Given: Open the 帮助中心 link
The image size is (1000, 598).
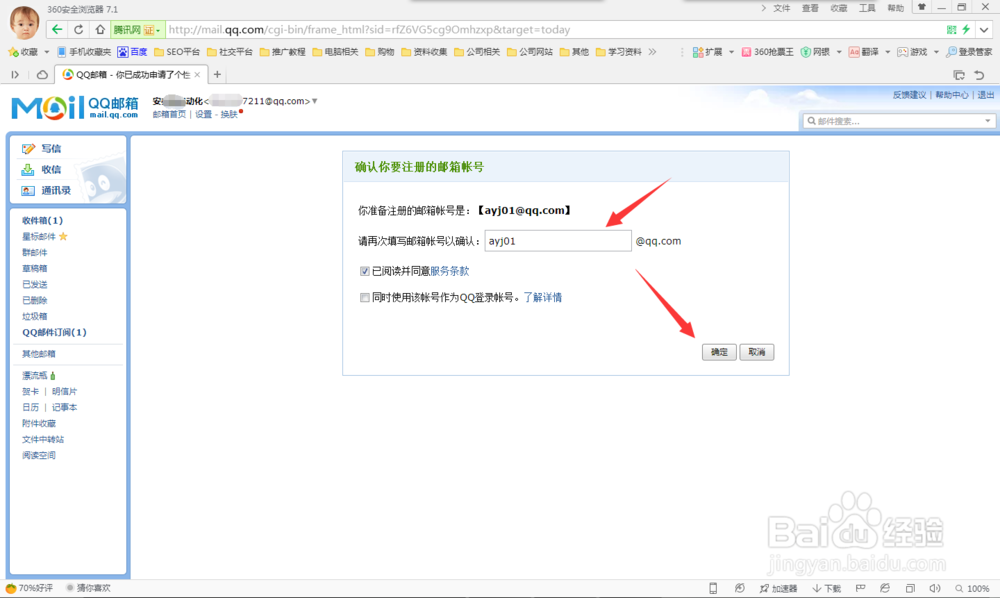Looking at the screenshot, I should coord(952,94).
